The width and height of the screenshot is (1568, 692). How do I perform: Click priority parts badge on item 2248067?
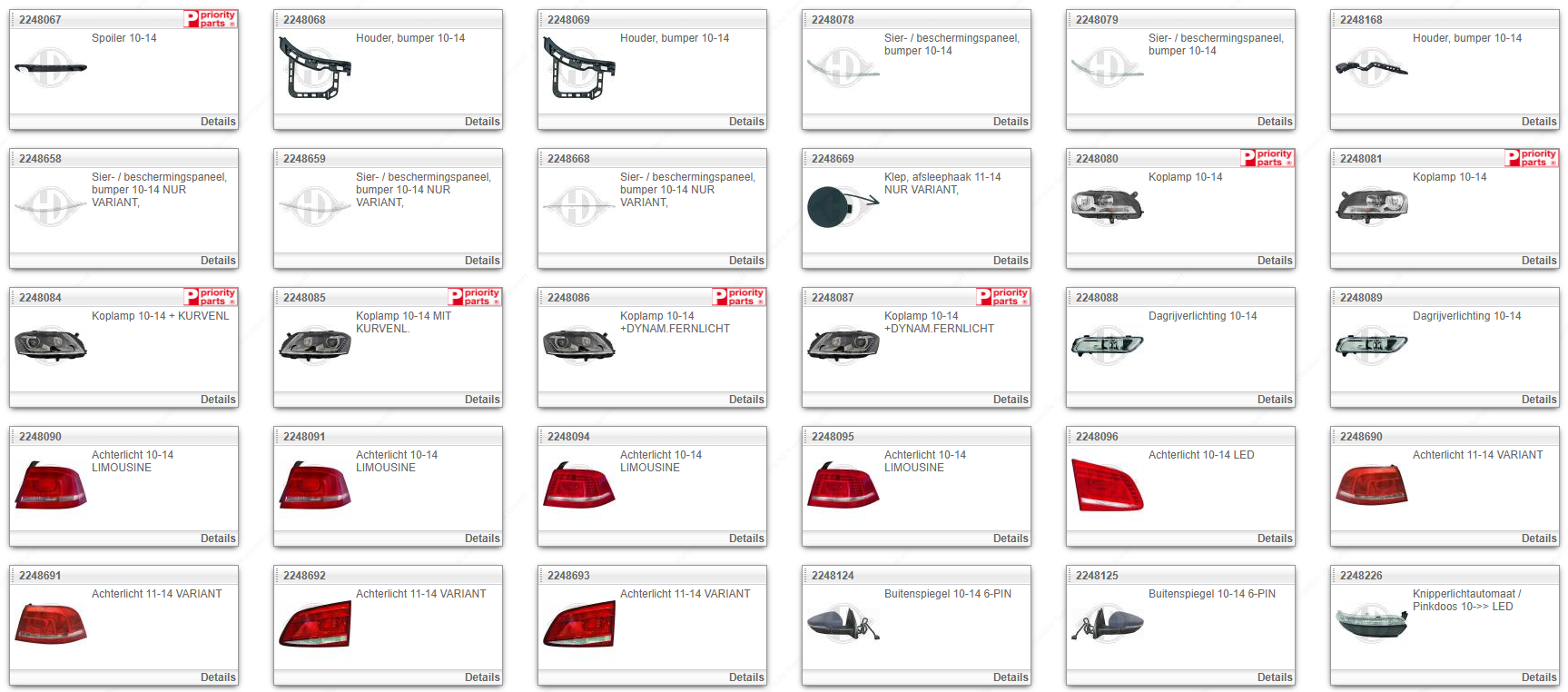[211, 19]
